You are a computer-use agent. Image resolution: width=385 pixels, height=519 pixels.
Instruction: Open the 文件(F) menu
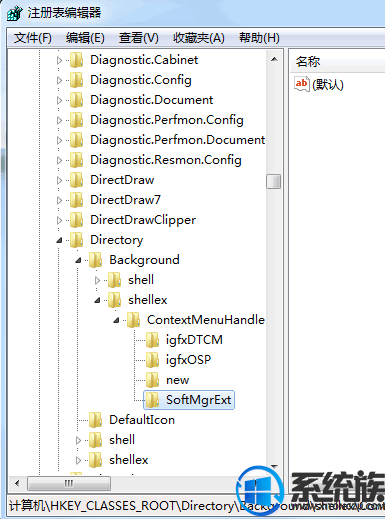(33, 38)
